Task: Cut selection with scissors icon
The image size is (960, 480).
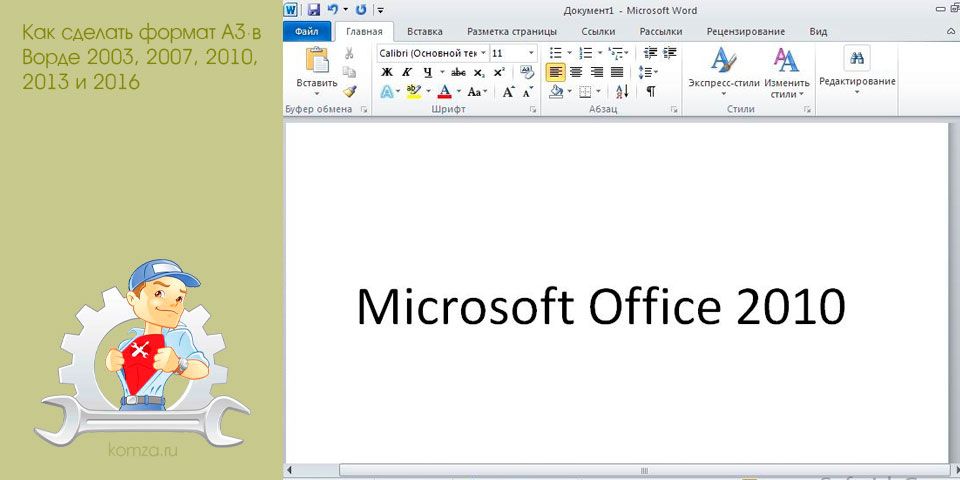Action: pyautogui.click(x=349, y=53)
